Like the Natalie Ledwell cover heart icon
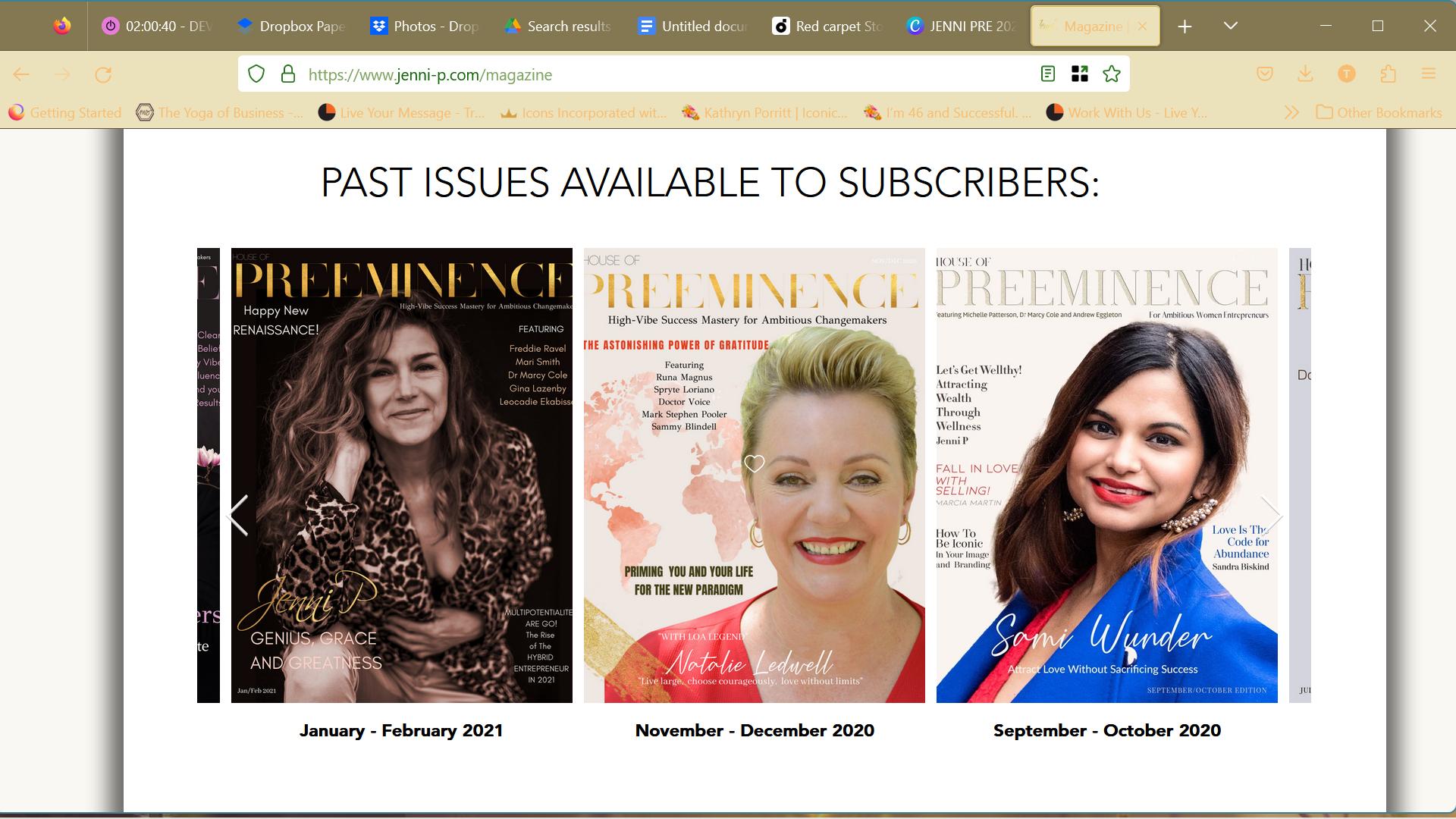The height and width of the screenshot is (819, 1456). tap(754, 463)
